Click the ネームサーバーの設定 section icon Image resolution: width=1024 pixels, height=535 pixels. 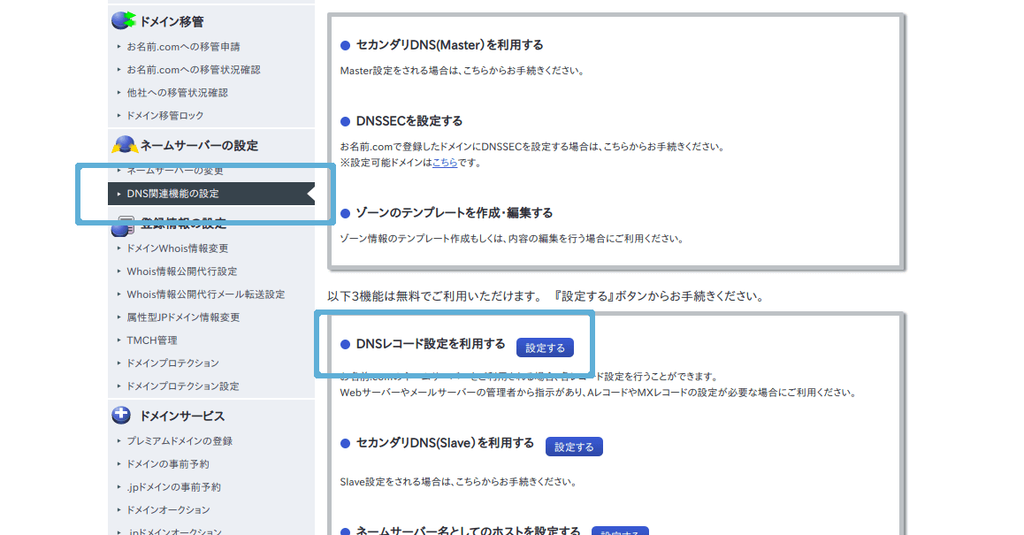click(x=123, y=144)
